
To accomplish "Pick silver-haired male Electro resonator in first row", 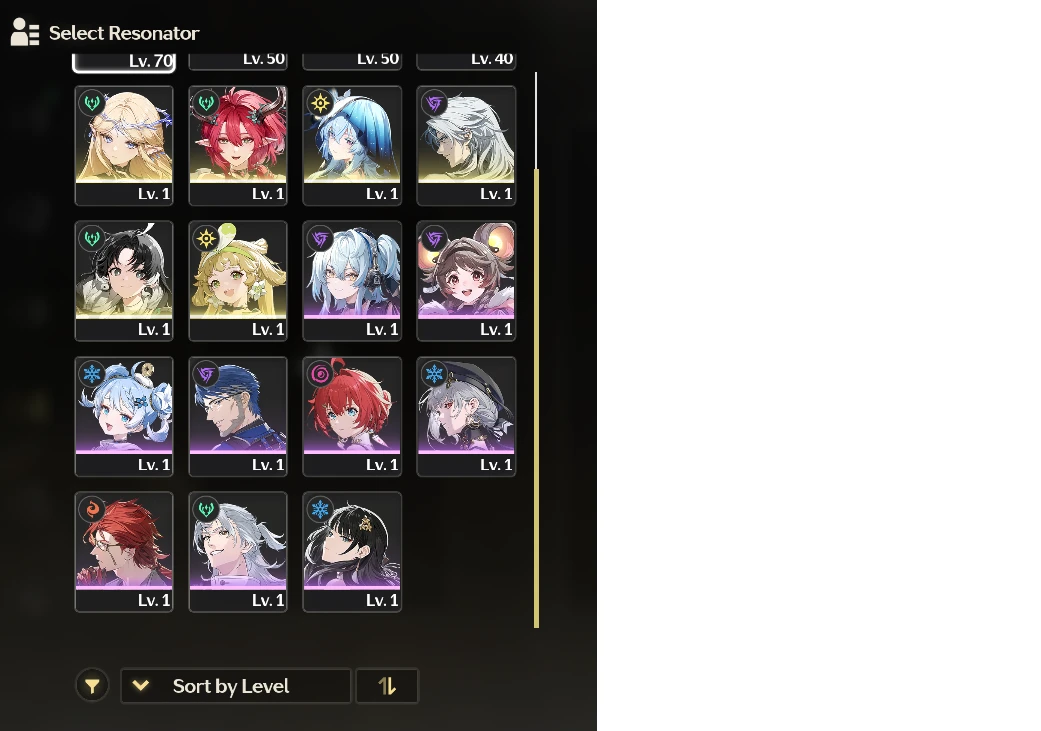I will [466, 145].
